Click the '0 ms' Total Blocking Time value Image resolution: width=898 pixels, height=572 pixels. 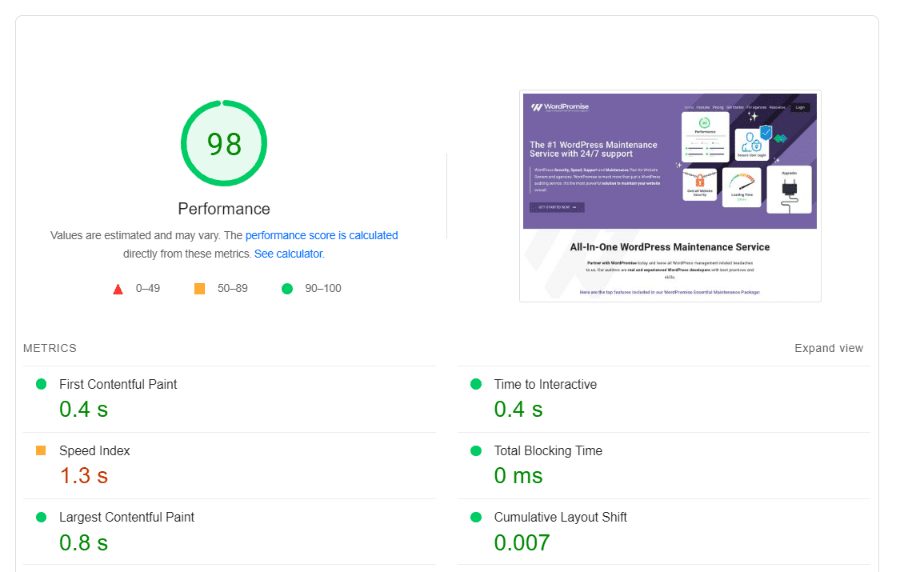click(x=518, y=476)
